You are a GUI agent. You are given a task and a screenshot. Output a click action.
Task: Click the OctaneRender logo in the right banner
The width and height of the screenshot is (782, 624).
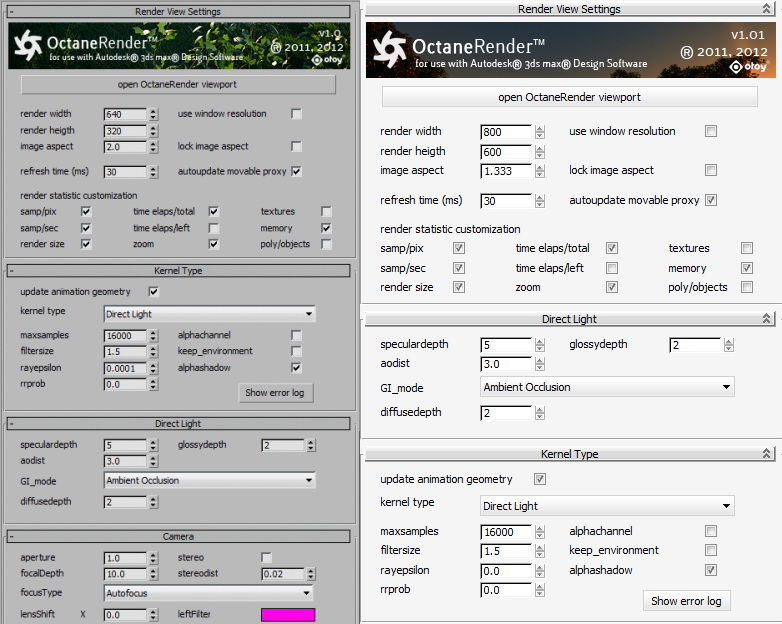coord(390,49)
